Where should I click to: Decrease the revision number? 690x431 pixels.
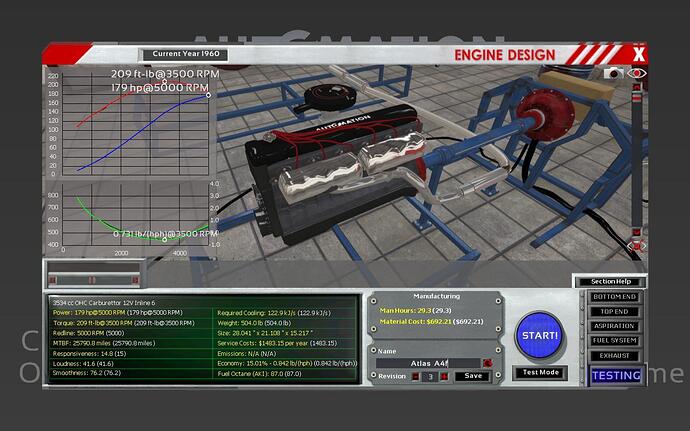[x=413, y=376]
